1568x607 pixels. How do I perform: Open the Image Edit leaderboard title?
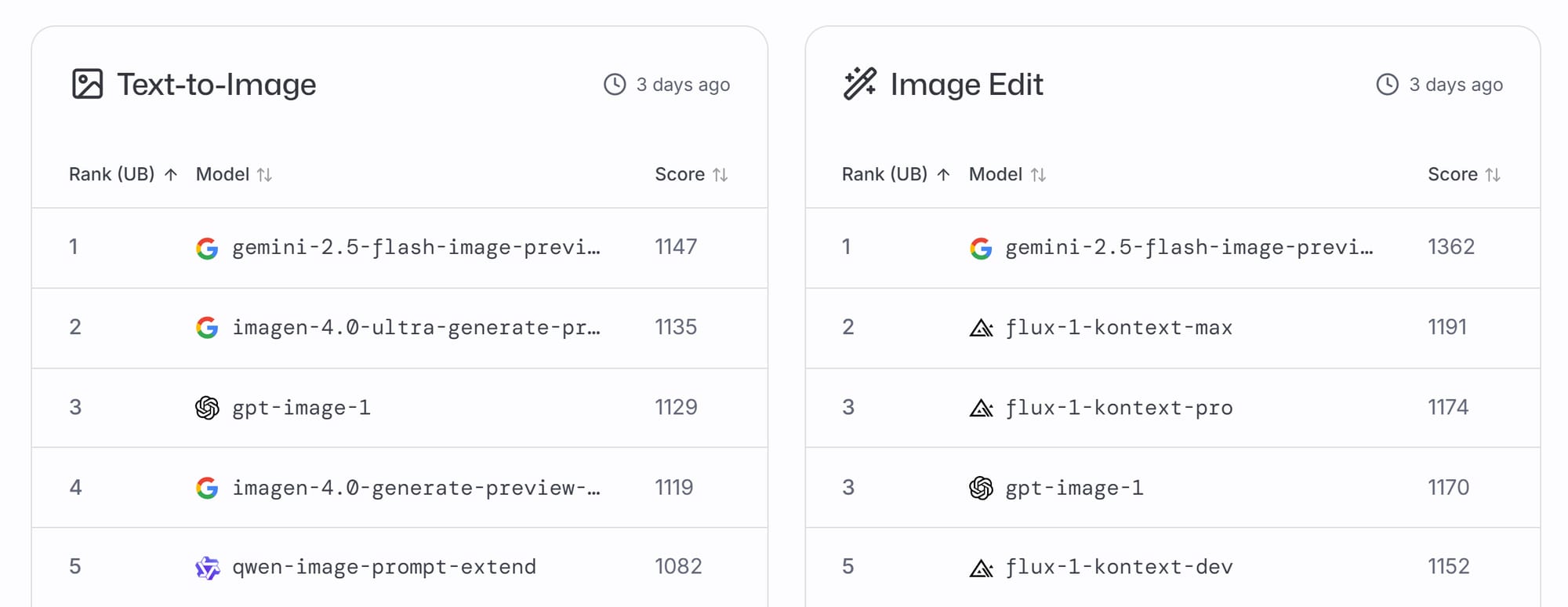967,85
